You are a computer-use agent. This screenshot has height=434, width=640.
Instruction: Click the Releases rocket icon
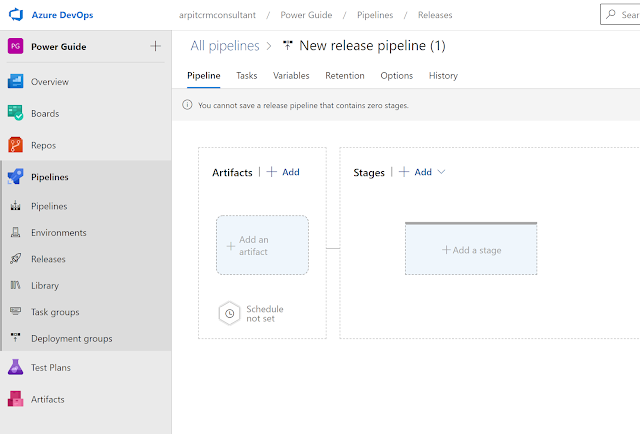pos(16,259)
